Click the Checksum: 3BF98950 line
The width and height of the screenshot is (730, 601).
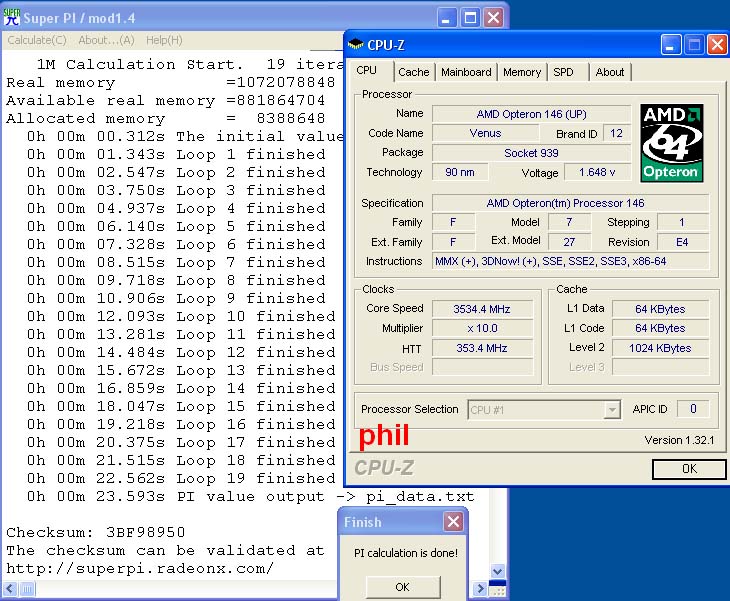point(95,532)
